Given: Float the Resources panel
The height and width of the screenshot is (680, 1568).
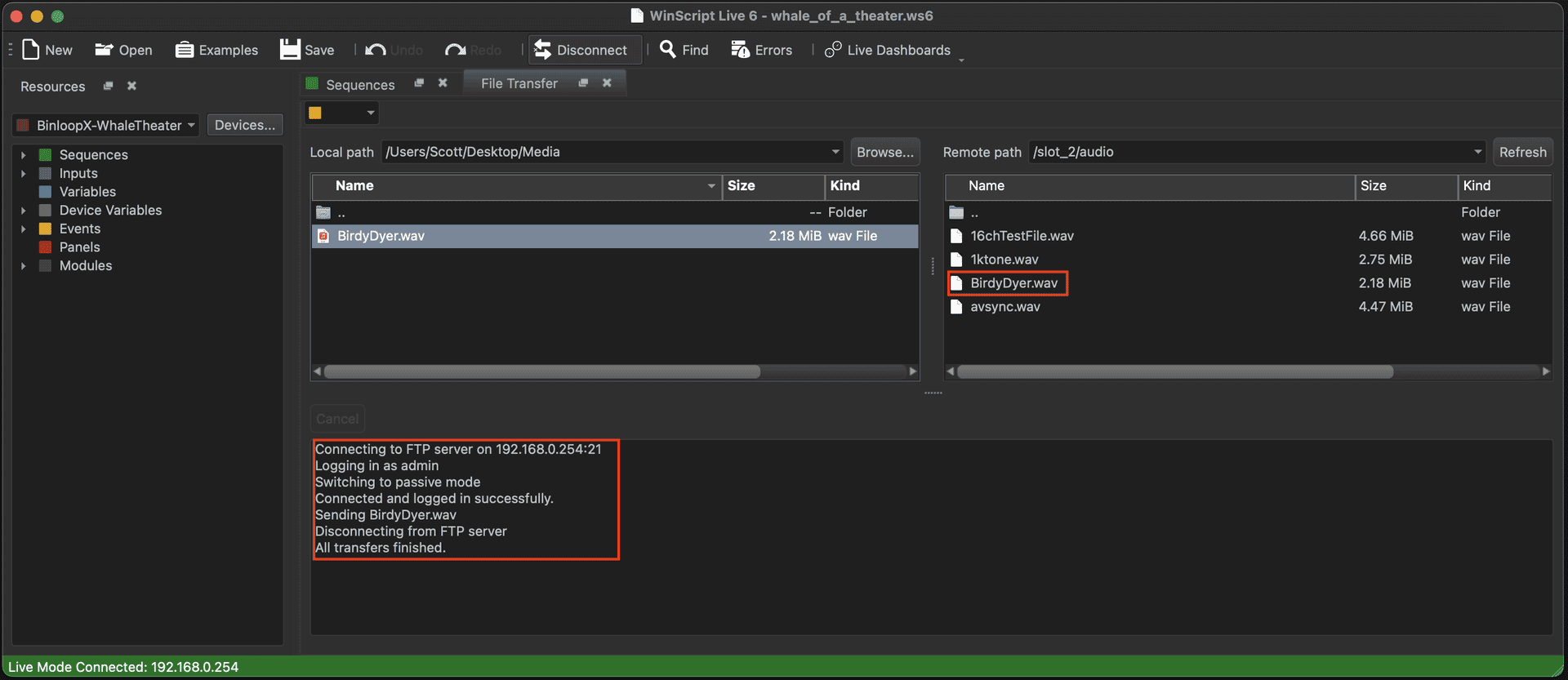Looking at the screenshot, I should tap(108, 86).
